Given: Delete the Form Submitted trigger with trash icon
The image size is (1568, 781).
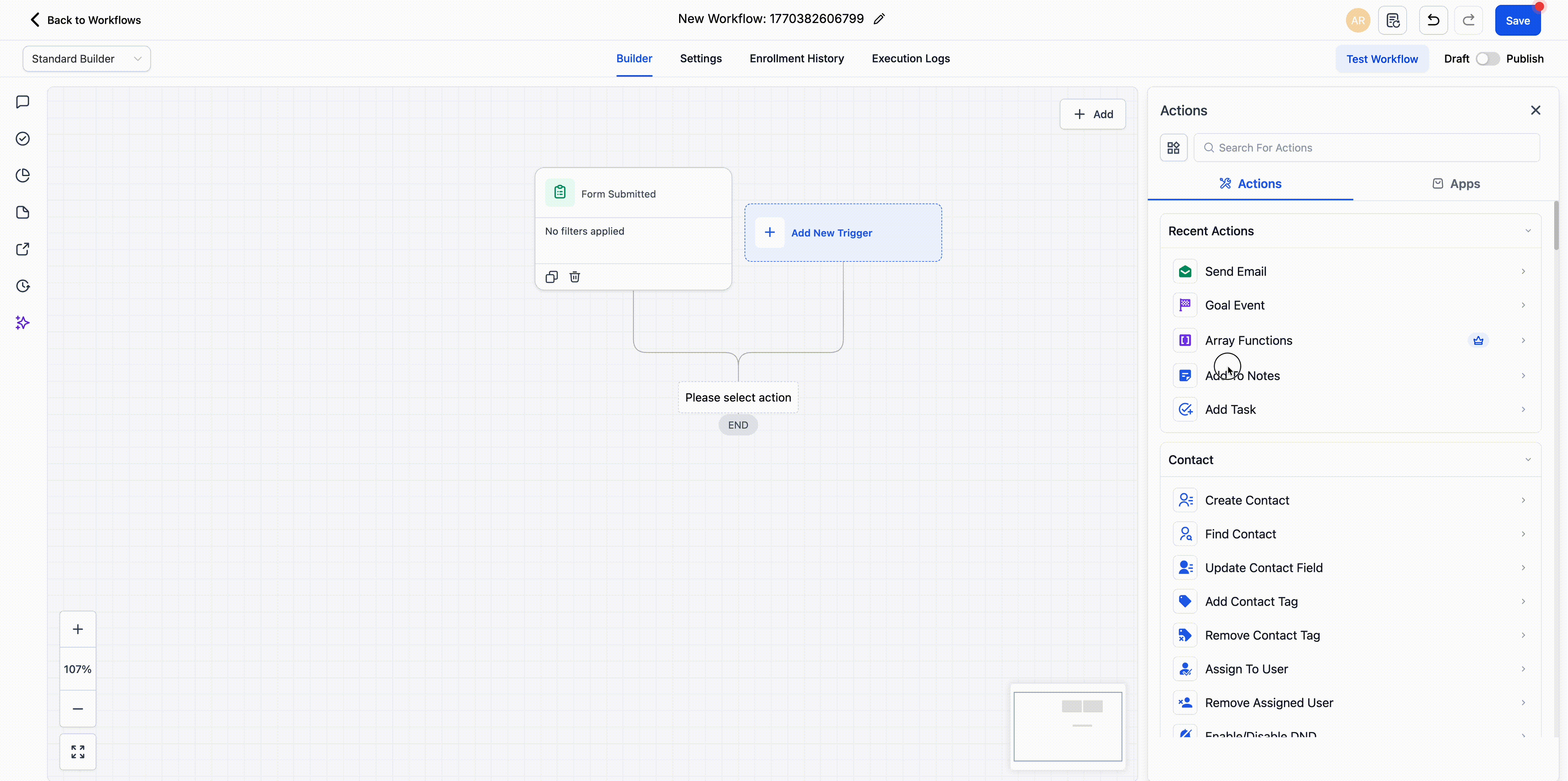Looking at the screenshot, I should [x=575, y=277].
